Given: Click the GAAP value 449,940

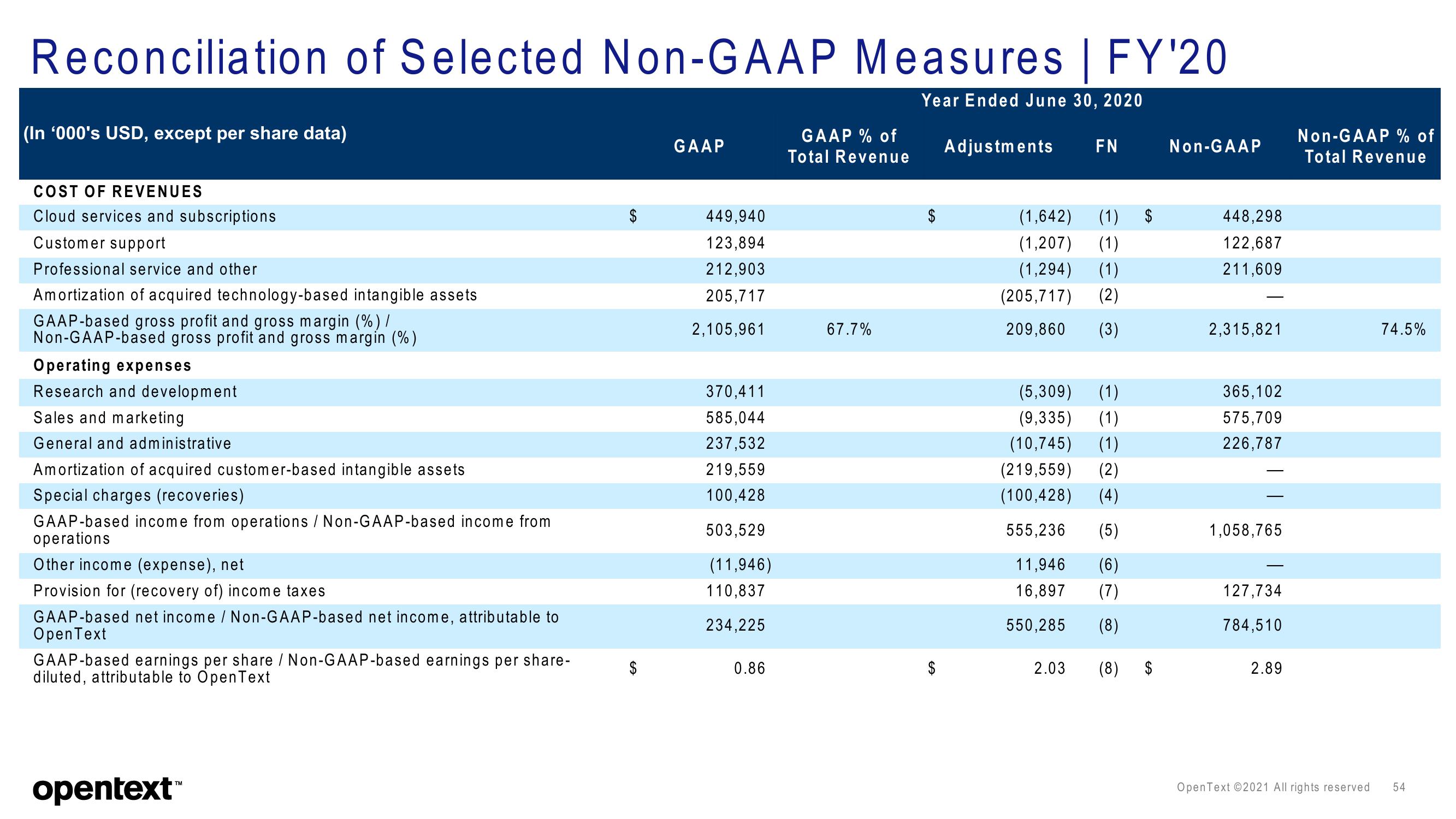Looking at the screenshot, I should tap(736, 216).
